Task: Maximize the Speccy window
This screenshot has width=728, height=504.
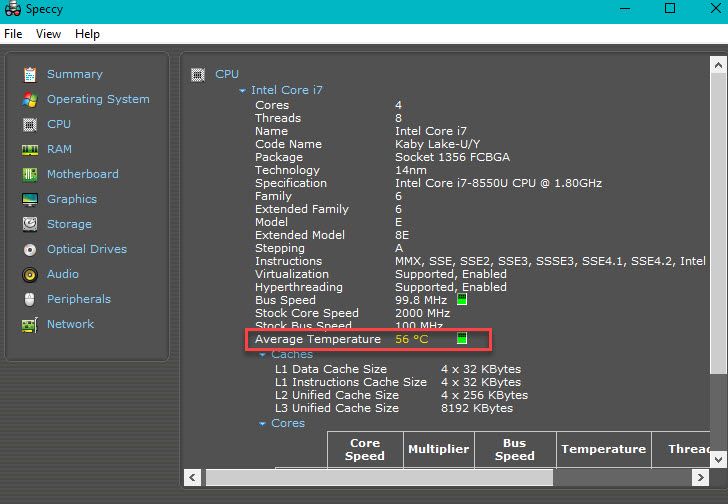Action: pos(670,8)
